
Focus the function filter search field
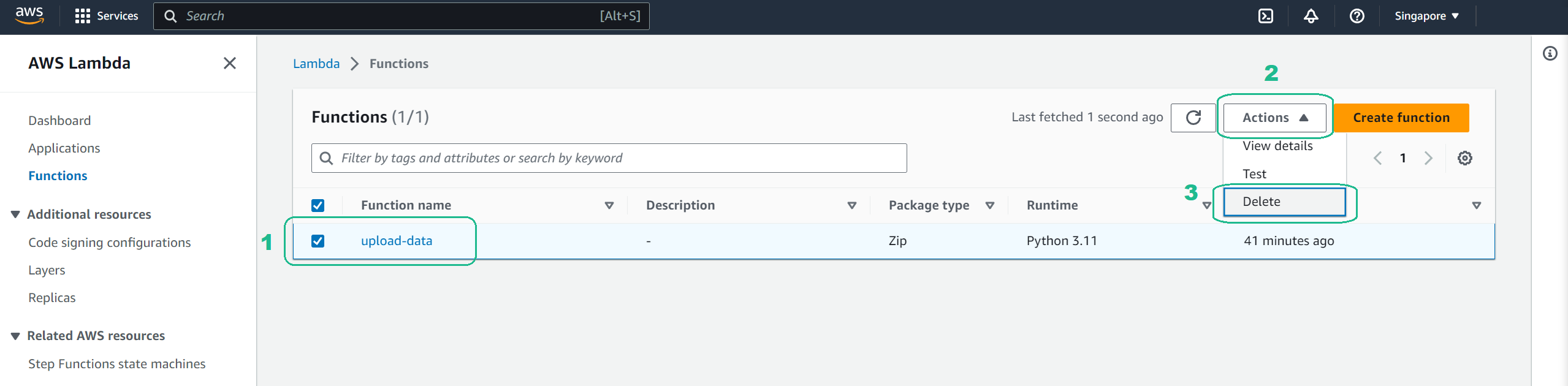(609, 158)
